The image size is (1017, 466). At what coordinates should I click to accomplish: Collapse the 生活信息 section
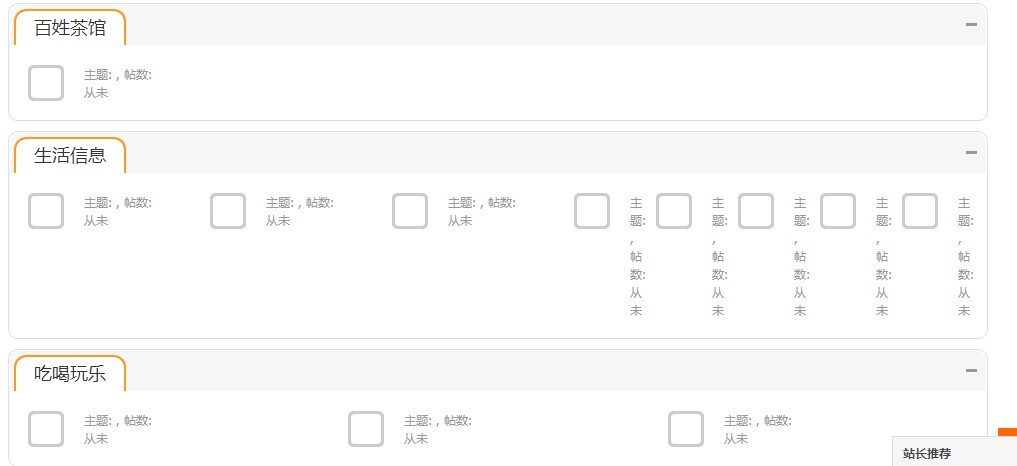(x=971, y=153)
